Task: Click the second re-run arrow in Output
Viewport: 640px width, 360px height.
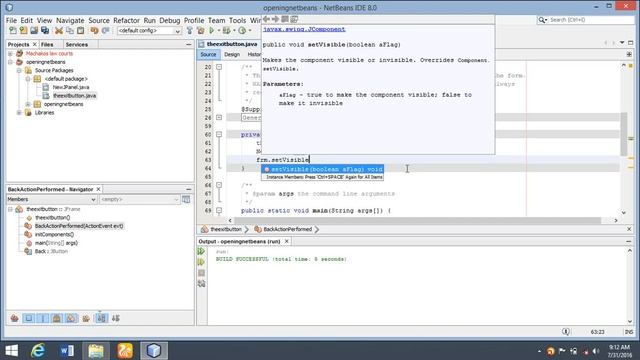Action: [x=201, y=262]
